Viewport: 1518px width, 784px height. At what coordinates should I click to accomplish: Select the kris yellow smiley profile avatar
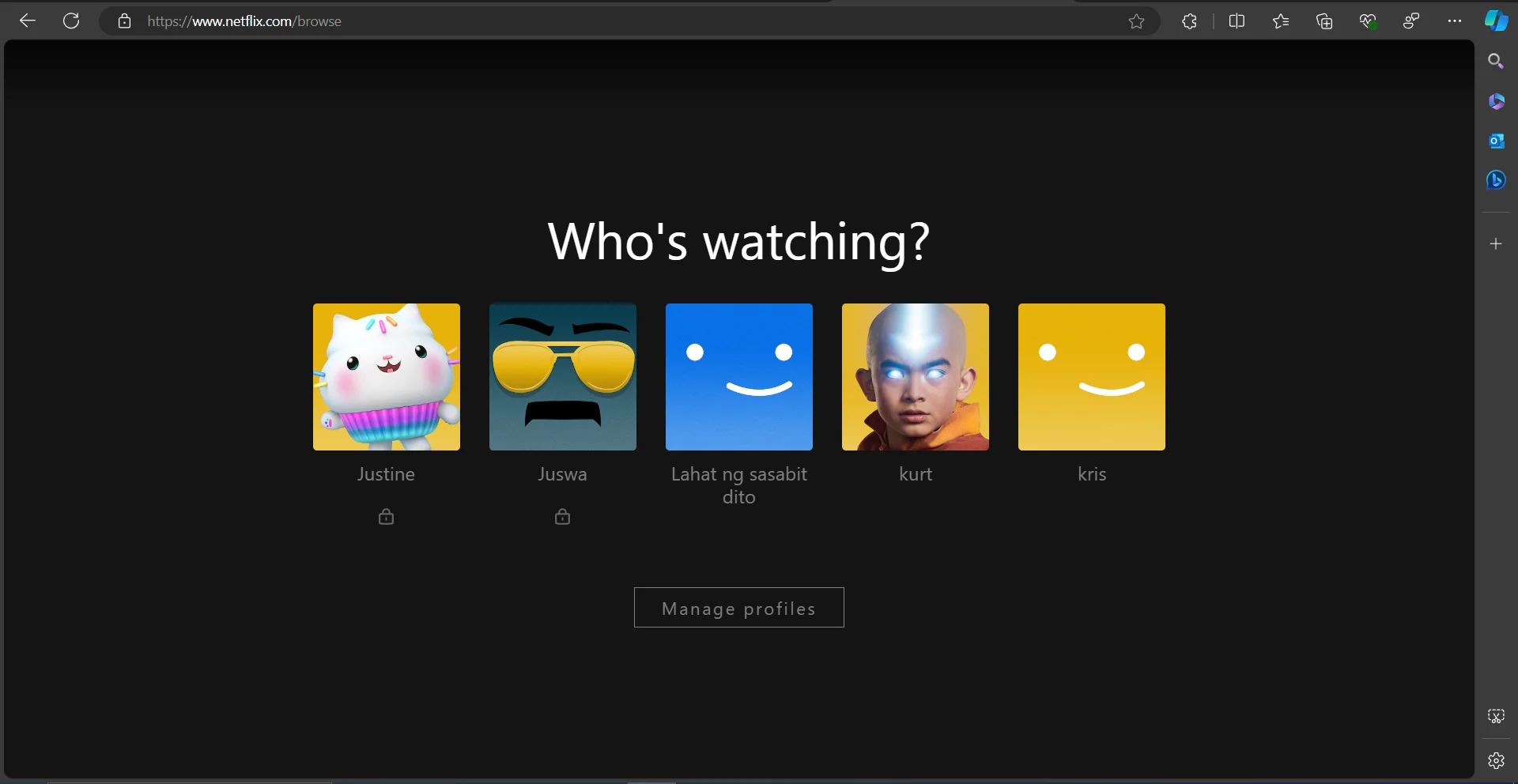(x=1091, y=377)
